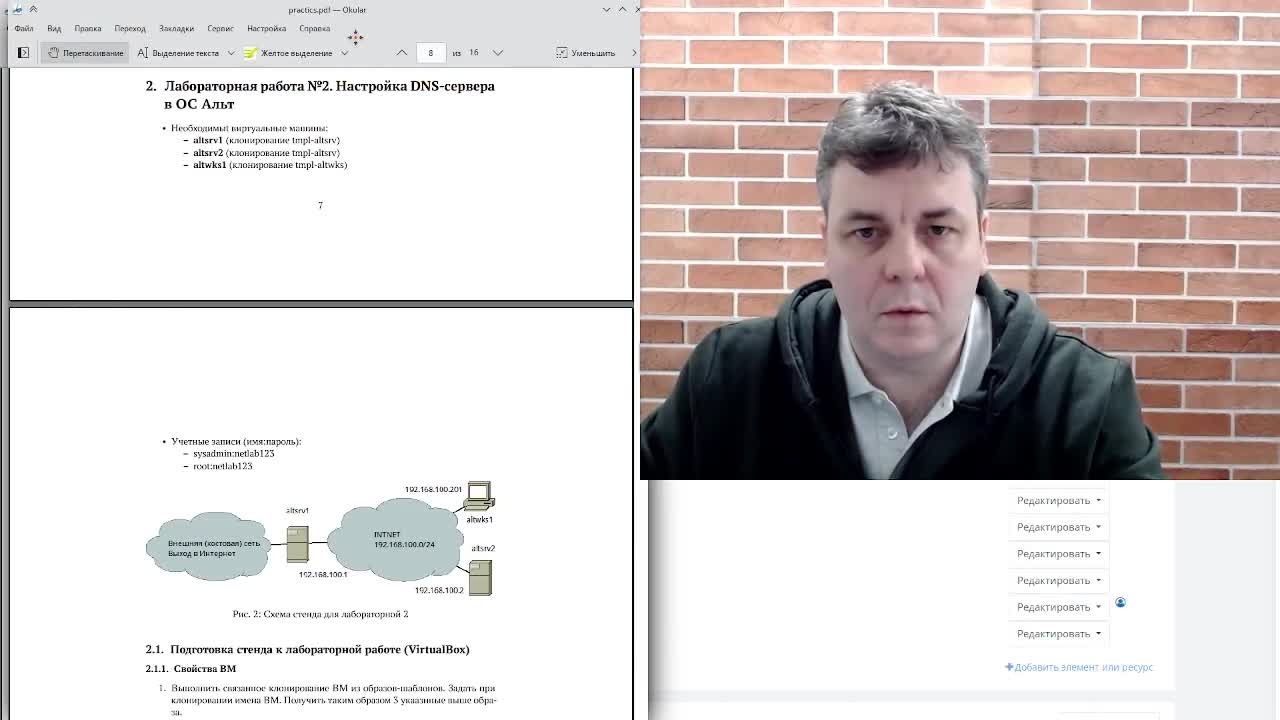Close the Okular window
Image resolution: width=1280 pixels, height=720 pixels.
[x=637, y=9]
